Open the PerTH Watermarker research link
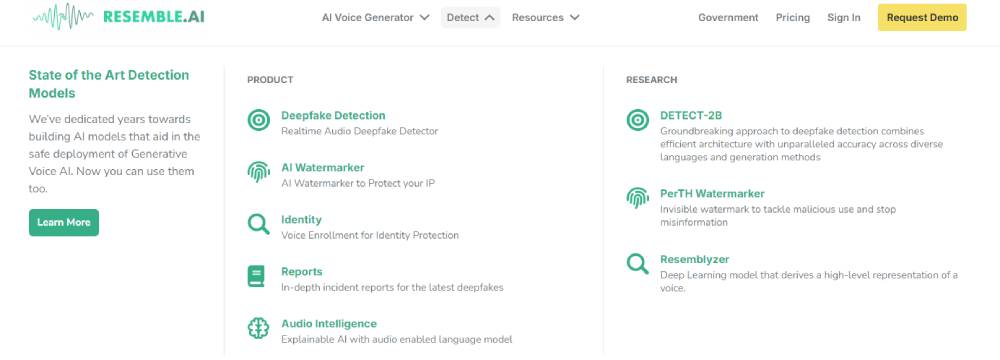1000x360 pixels. 712,193
